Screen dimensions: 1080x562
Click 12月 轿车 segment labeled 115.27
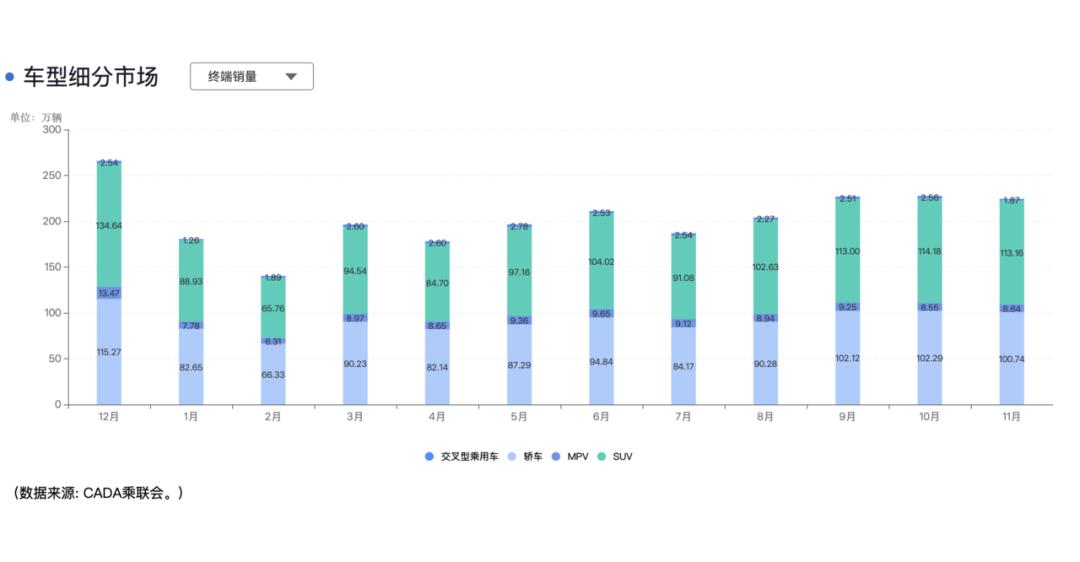(x=109, y=352)
